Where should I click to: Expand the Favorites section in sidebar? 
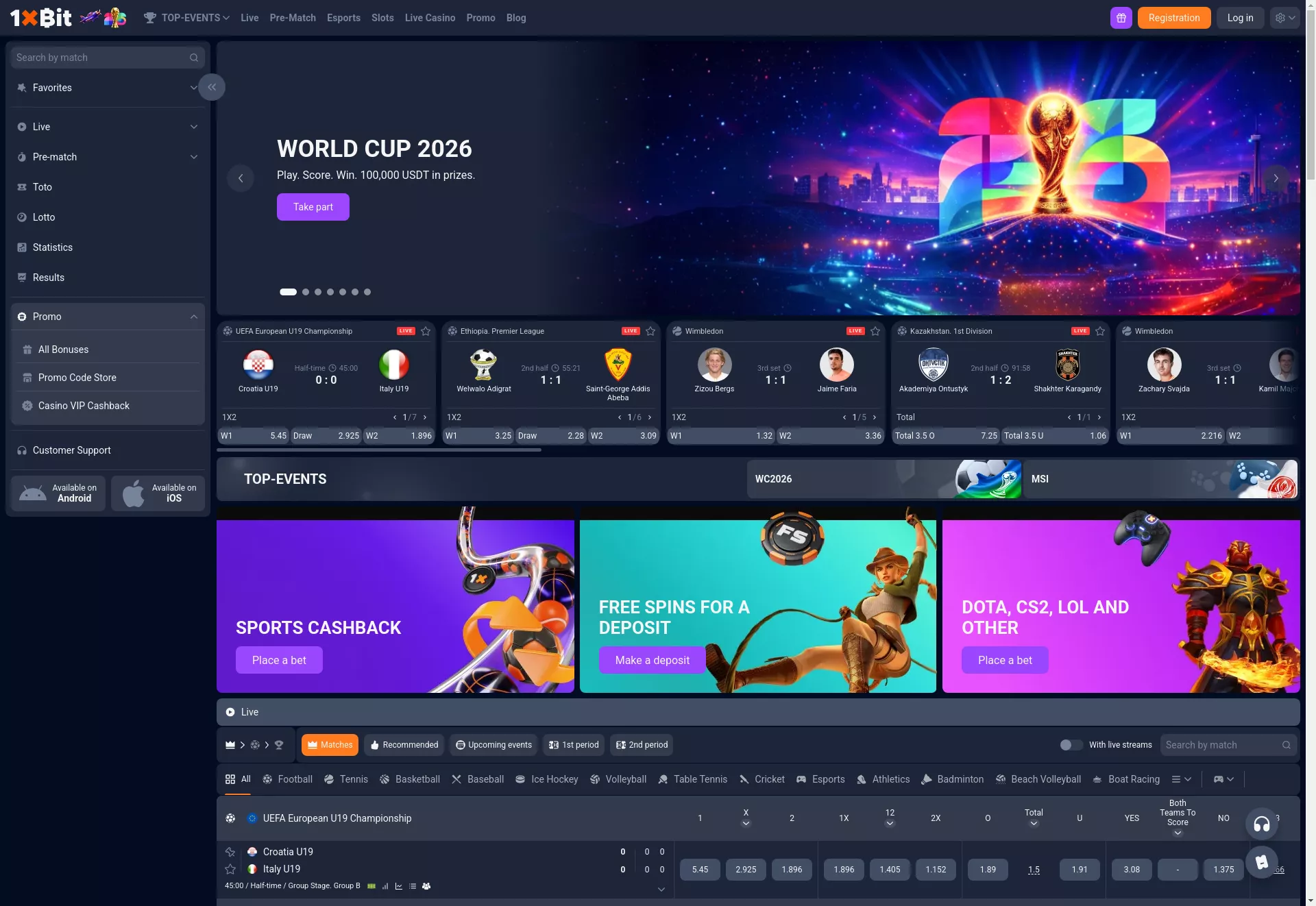click(108, 88)
